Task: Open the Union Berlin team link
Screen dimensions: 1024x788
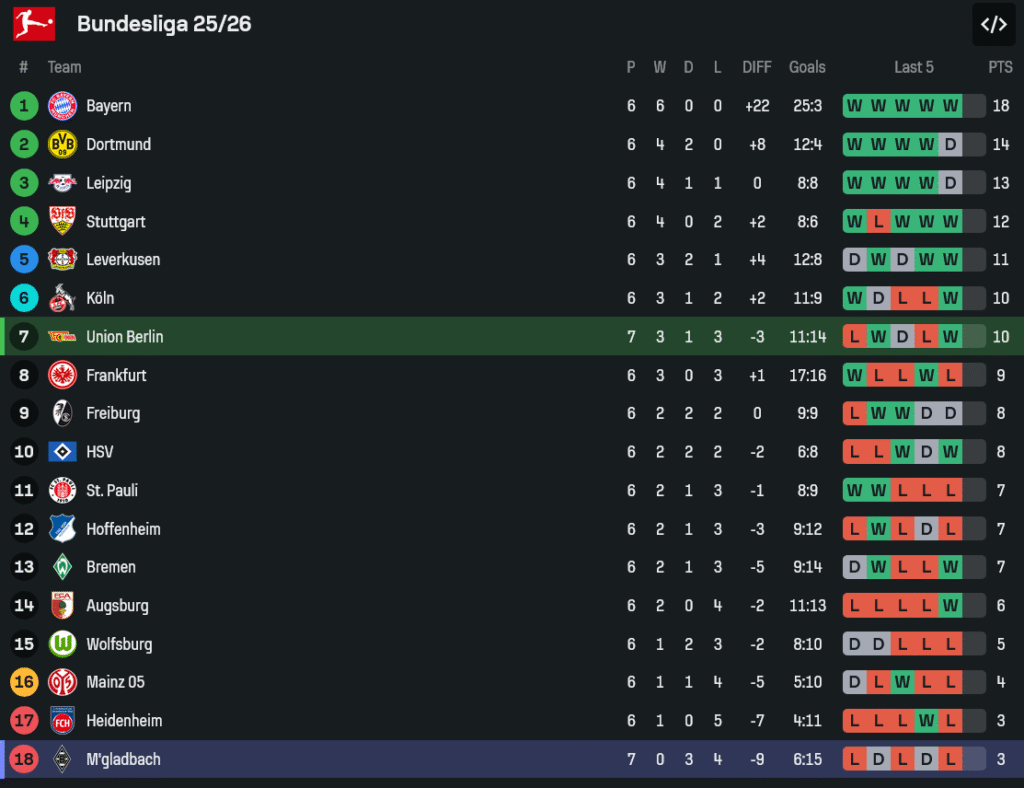Action: point(124,337)
